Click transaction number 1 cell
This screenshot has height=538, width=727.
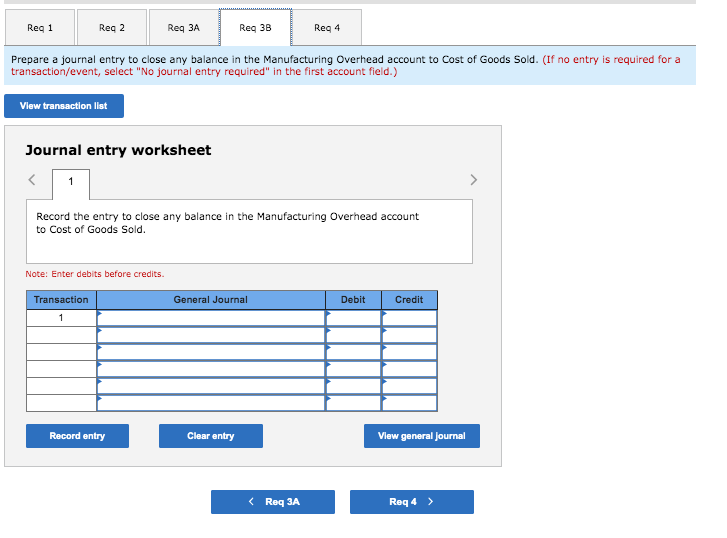coord(61,318)
